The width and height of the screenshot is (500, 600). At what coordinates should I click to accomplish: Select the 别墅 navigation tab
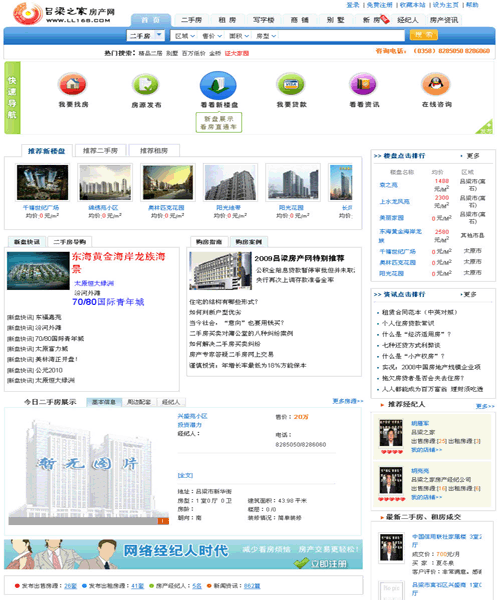(x=335, y=20)
